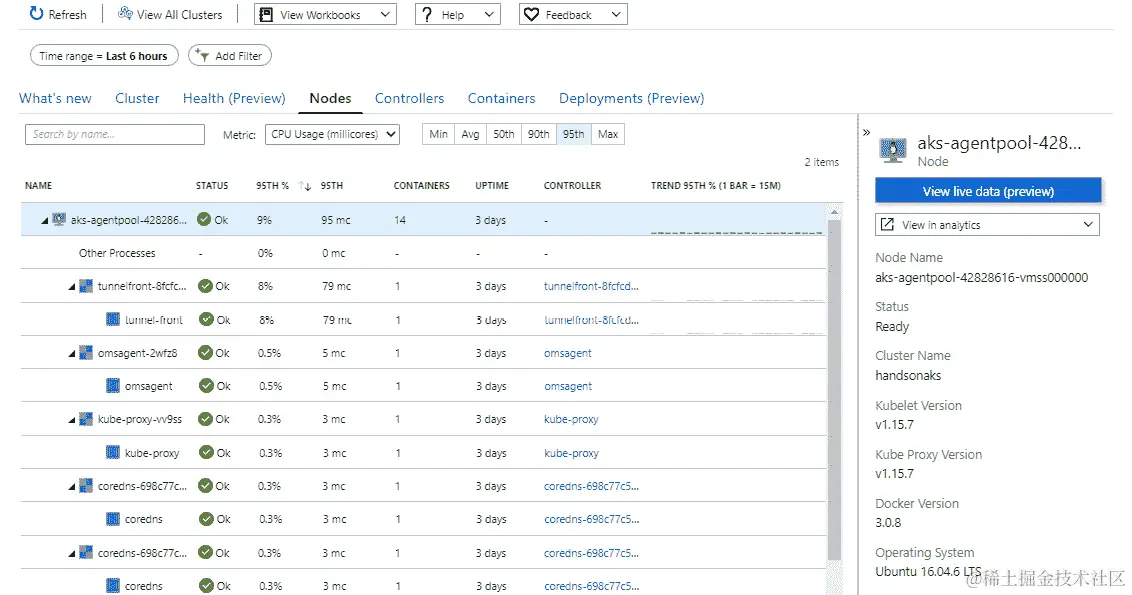1132x595 pixels.
Task: Switch to the Controllers tab
Action: (x=409, y=98)
